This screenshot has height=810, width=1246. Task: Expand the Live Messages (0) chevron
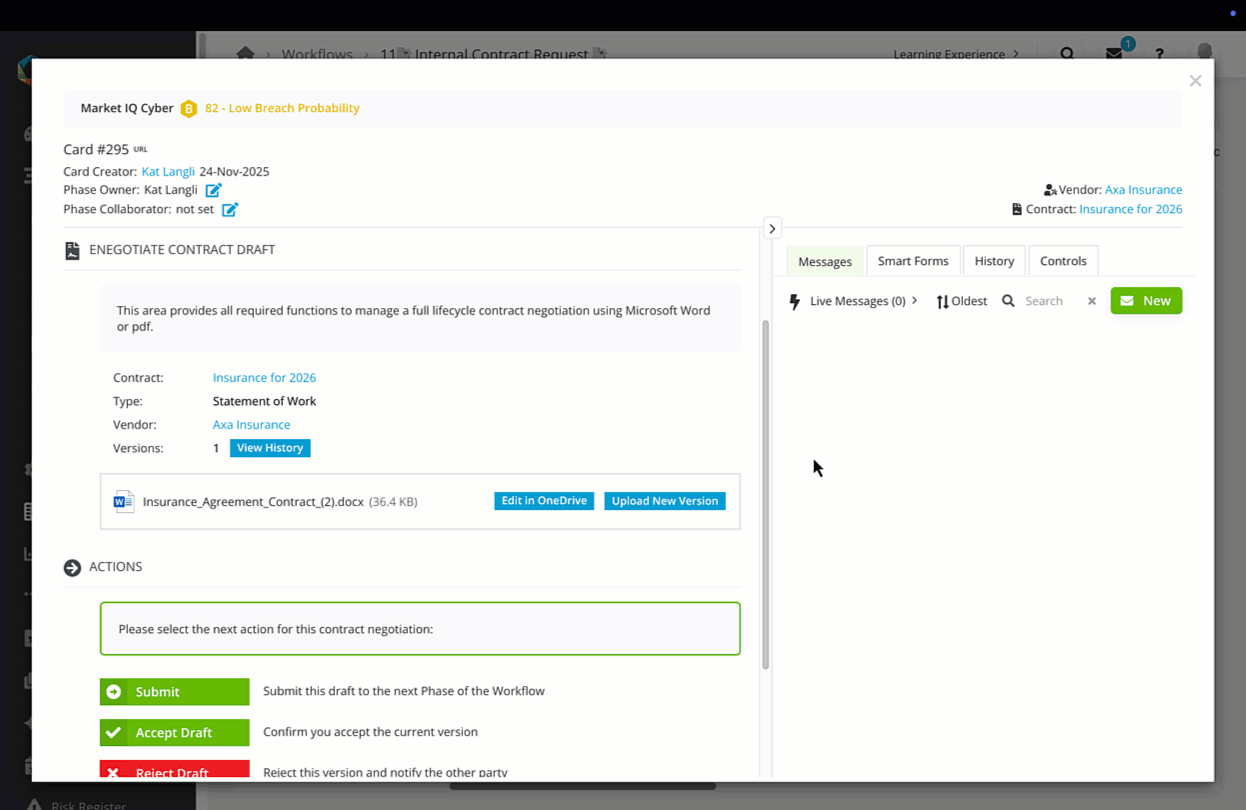click(x=914, y=301)
